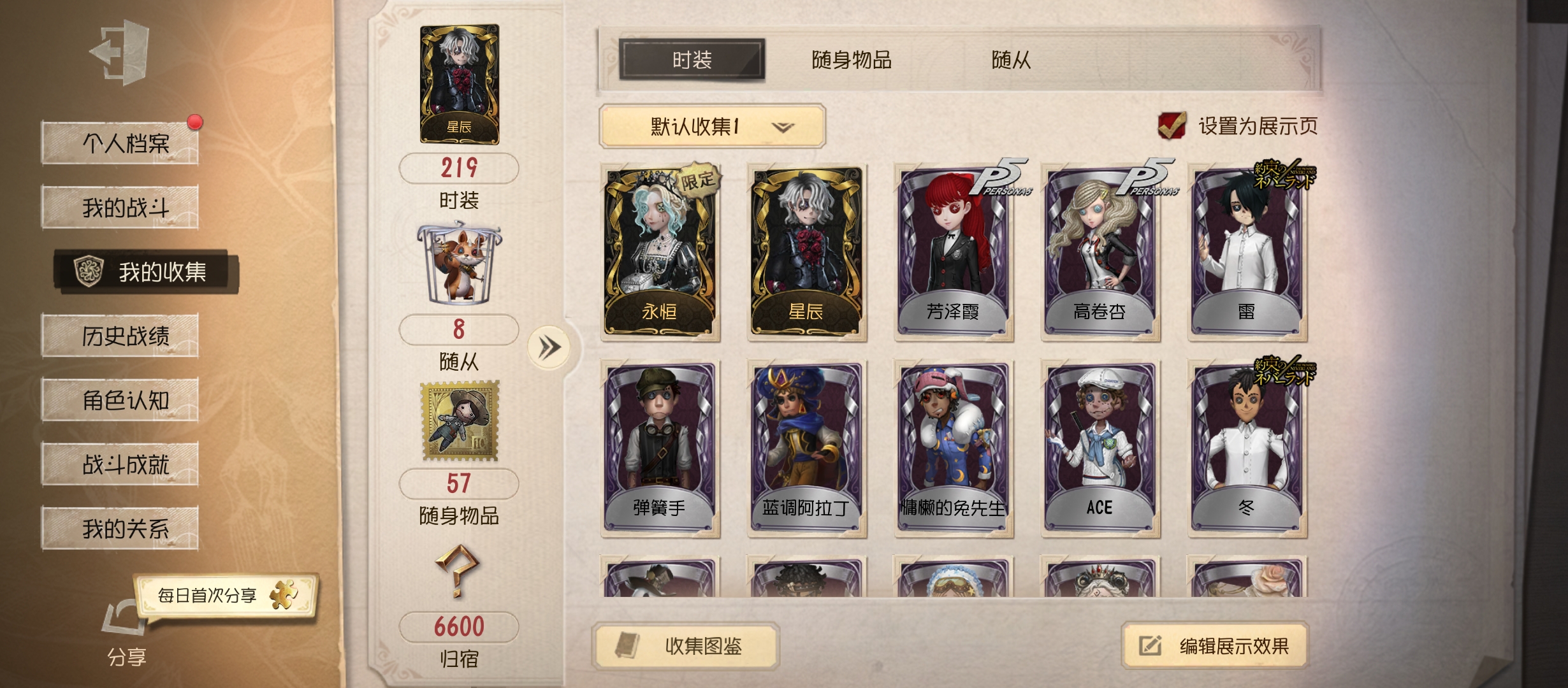Click the exit door icon
1568x688 pixels.
120,52
